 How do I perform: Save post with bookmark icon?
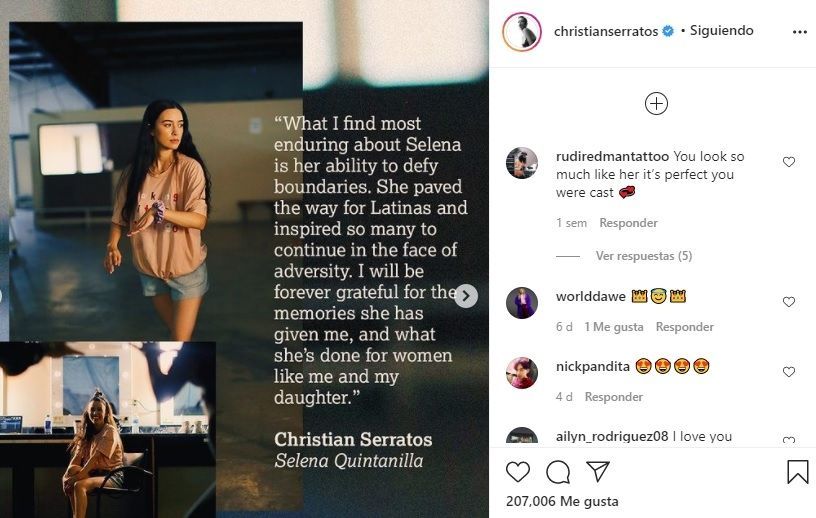[x=797, y=471]
